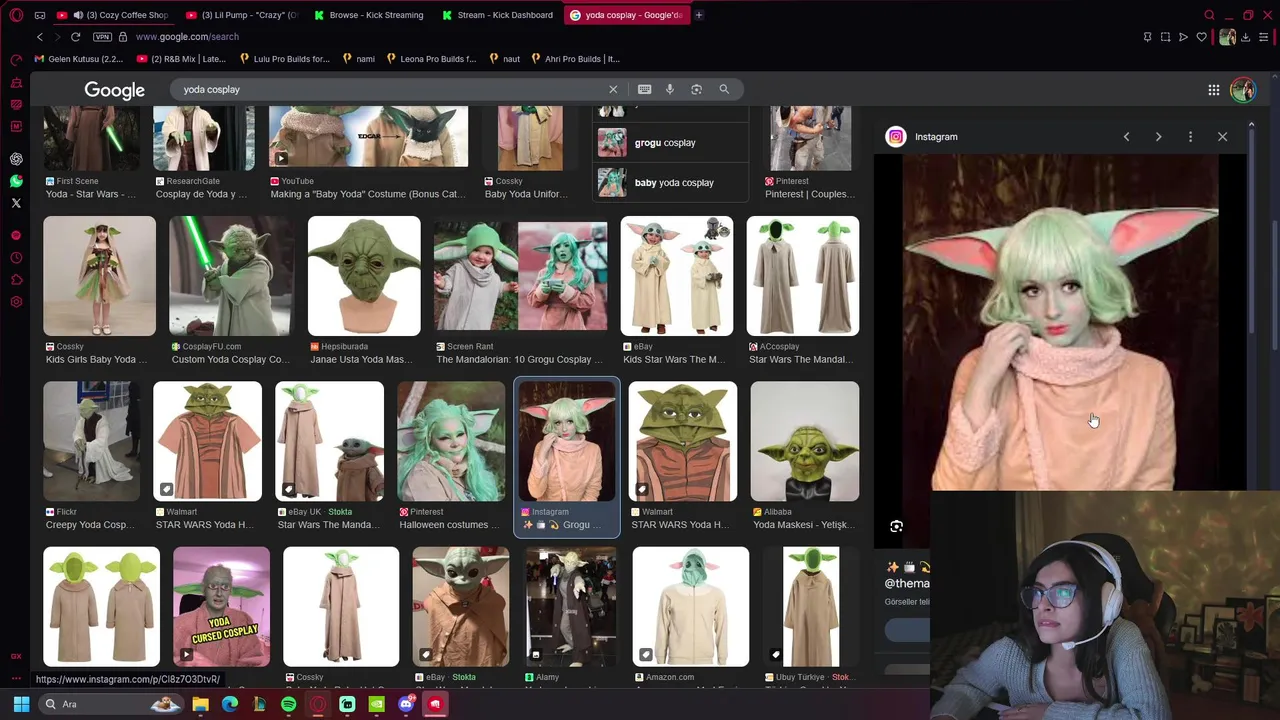Close the Instagram image preview panel
This screenshot has width=1280, height=720.
1222,137
